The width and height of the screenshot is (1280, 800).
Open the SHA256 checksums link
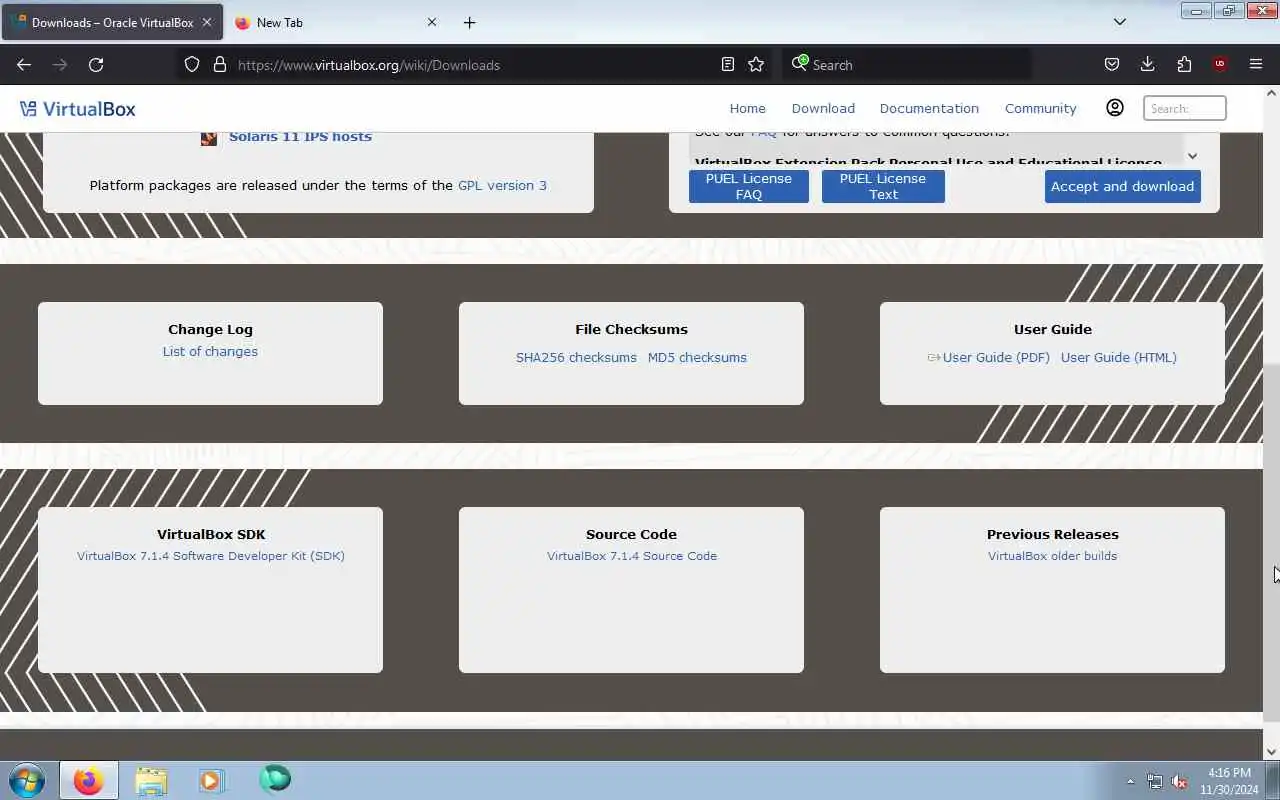(x=576, y=357)
